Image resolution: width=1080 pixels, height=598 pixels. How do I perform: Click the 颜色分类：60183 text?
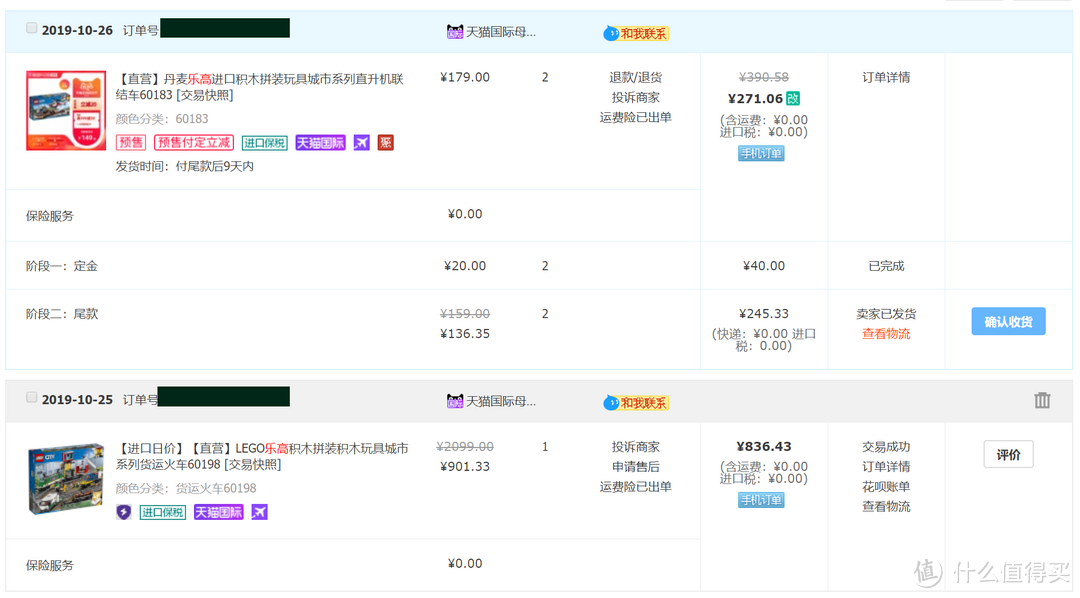[162, 118]
